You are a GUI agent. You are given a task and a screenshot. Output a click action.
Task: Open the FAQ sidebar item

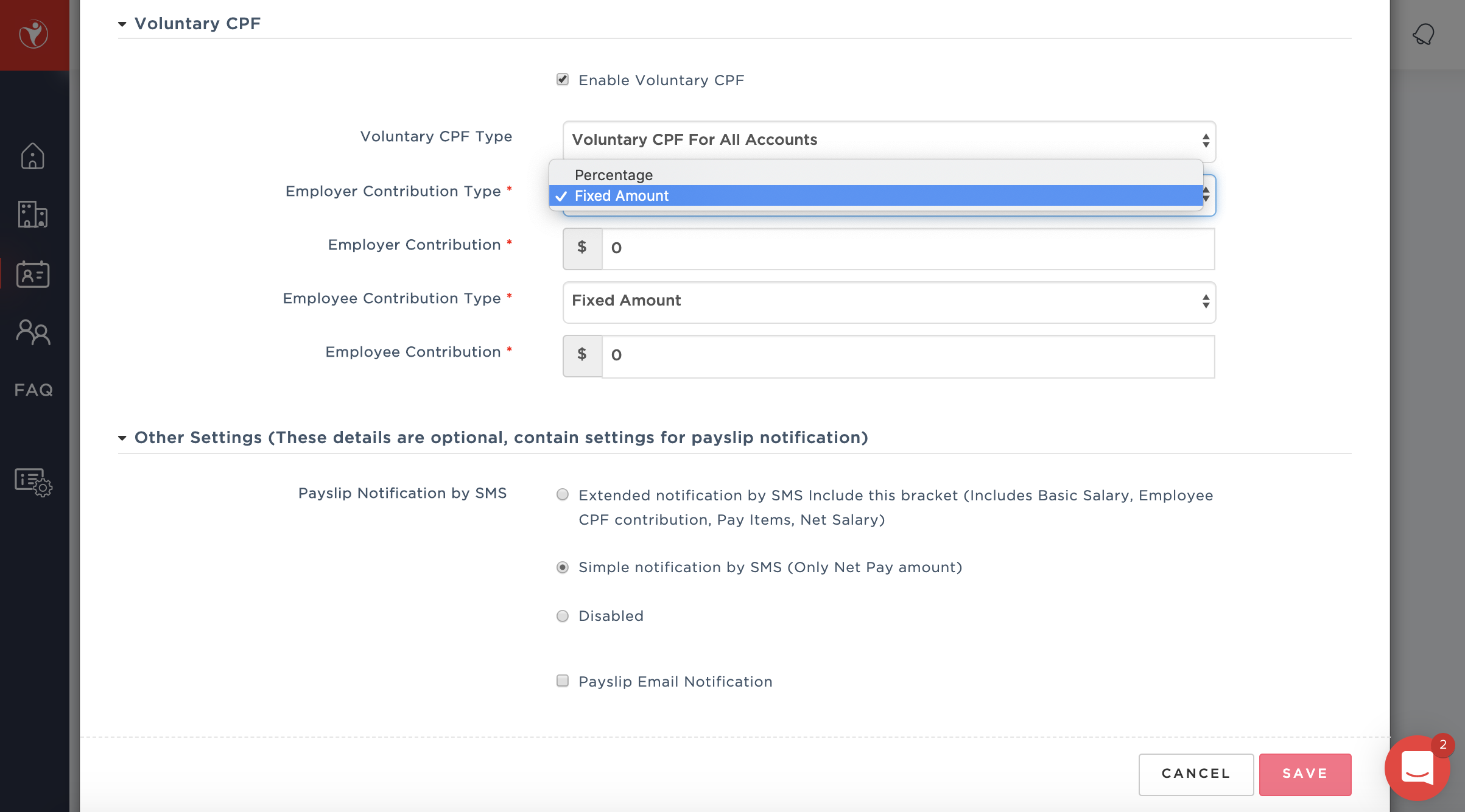(33, 390)
